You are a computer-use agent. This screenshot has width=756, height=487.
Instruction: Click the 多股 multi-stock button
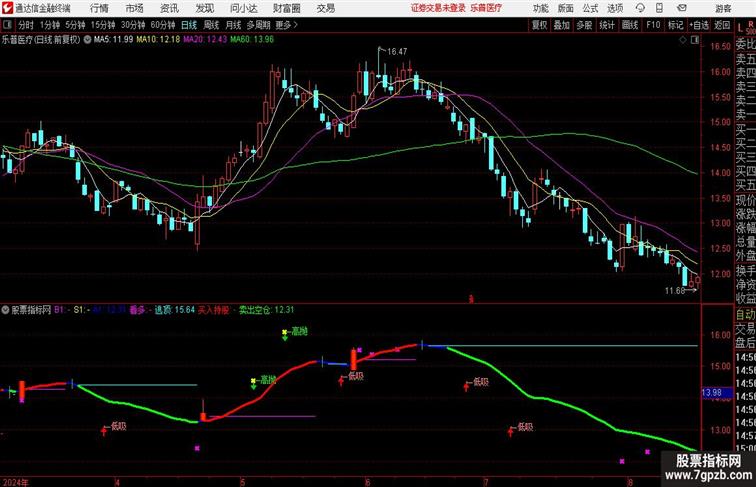pyautogui.click(x=584, y=25)
